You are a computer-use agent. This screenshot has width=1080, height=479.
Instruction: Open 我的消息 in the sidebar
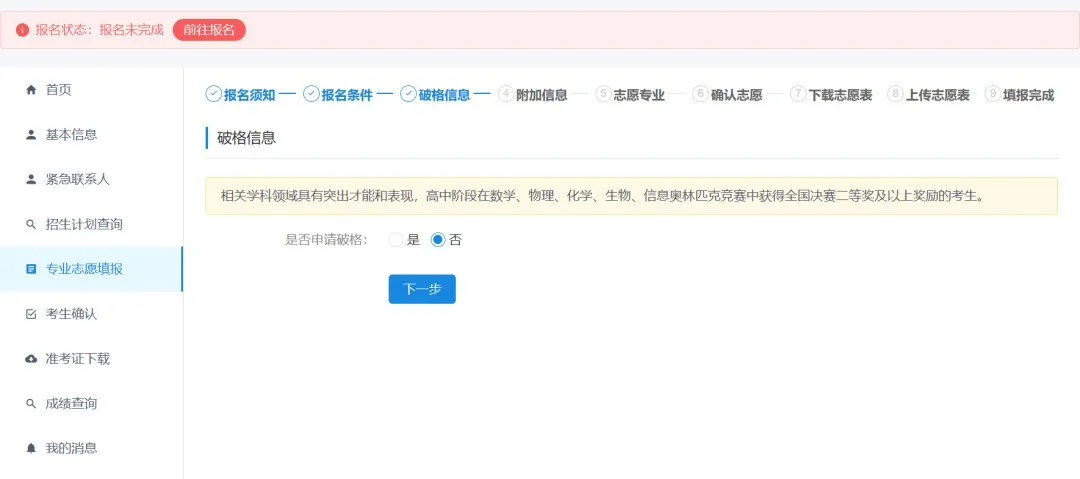click(x=91, y=449)
